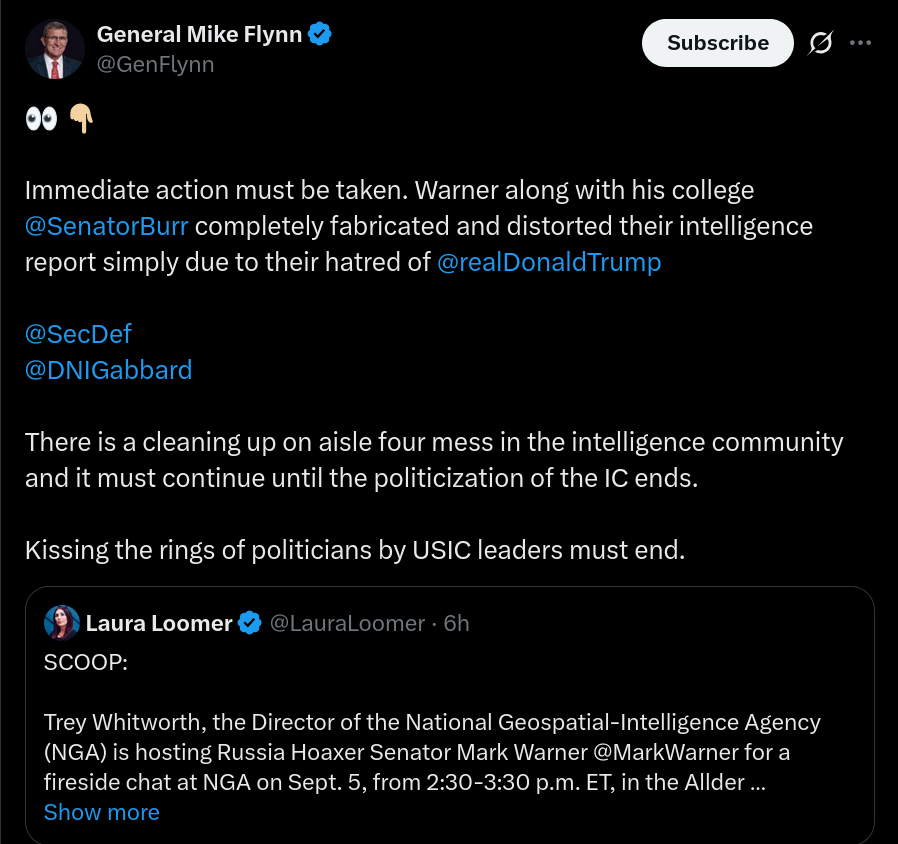
Task: Open the three-dot more options menu
Action: pyautogui.click(x=860, y=43)
